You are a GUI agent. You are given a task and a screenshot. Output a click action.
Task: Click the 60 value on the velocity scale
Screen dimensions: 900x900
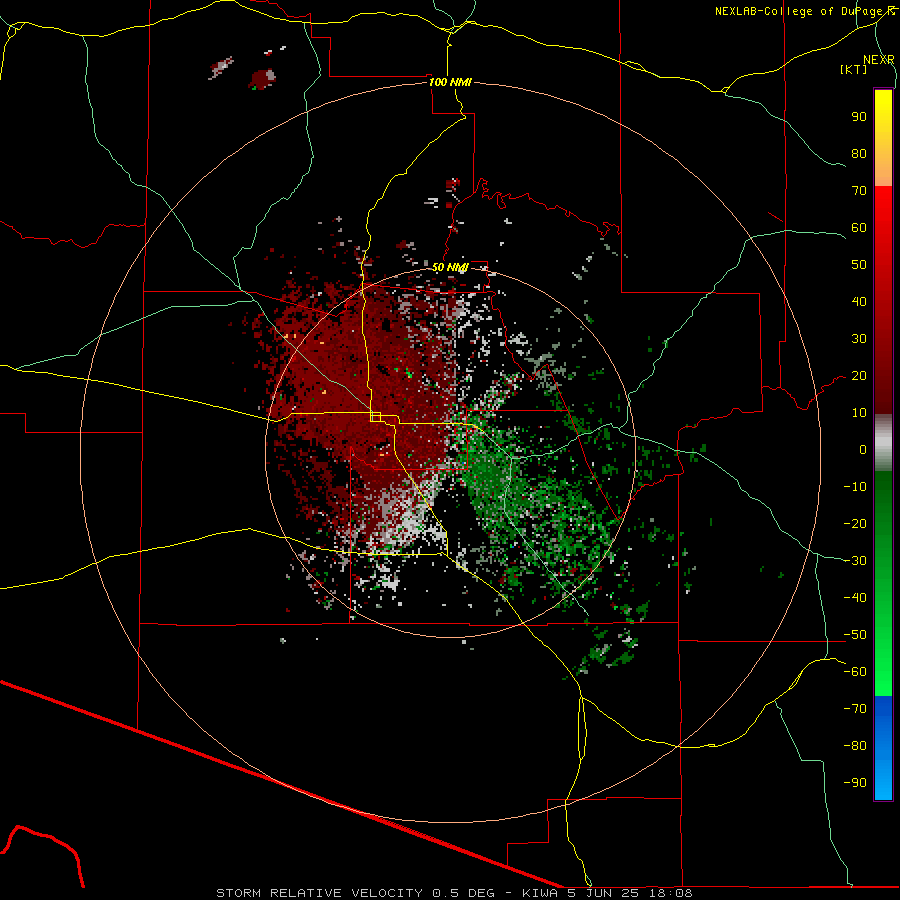[x=859, y=228]
